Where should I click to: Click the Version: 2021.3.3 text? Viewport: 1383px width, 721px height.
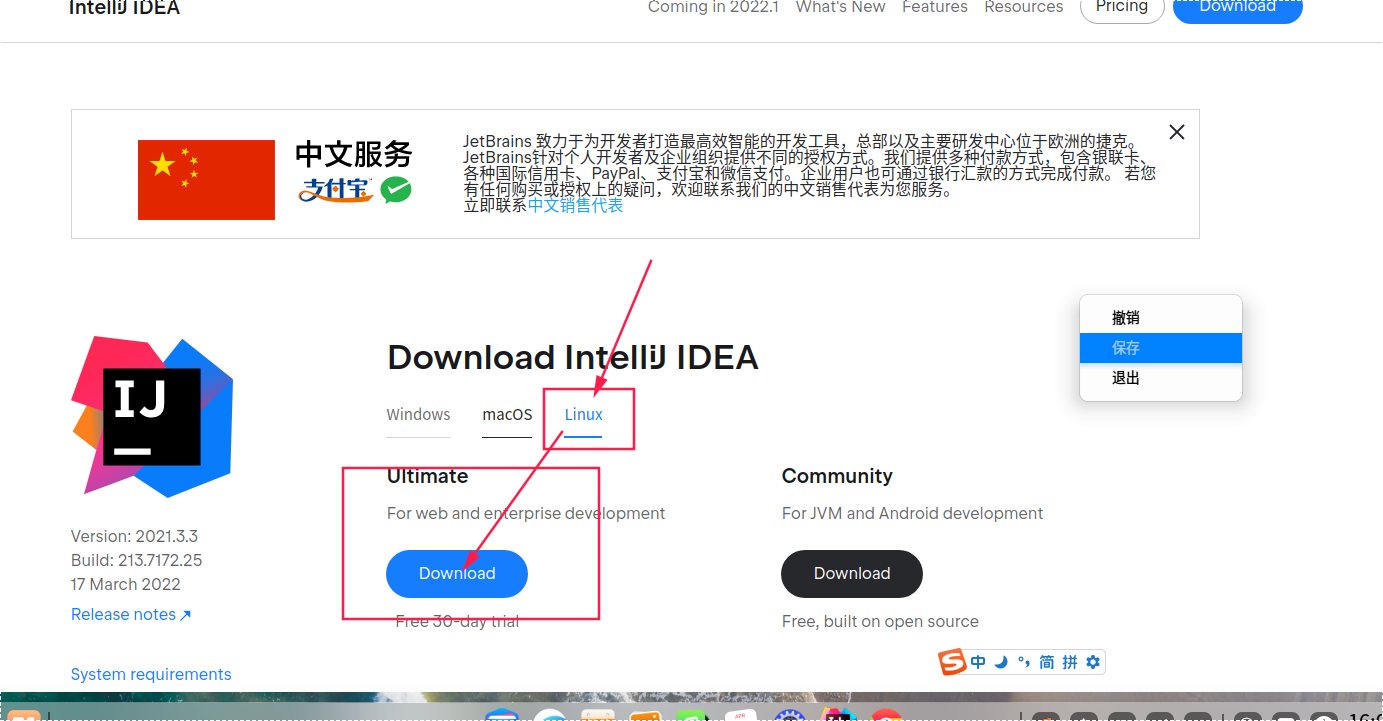coord(135,537)
